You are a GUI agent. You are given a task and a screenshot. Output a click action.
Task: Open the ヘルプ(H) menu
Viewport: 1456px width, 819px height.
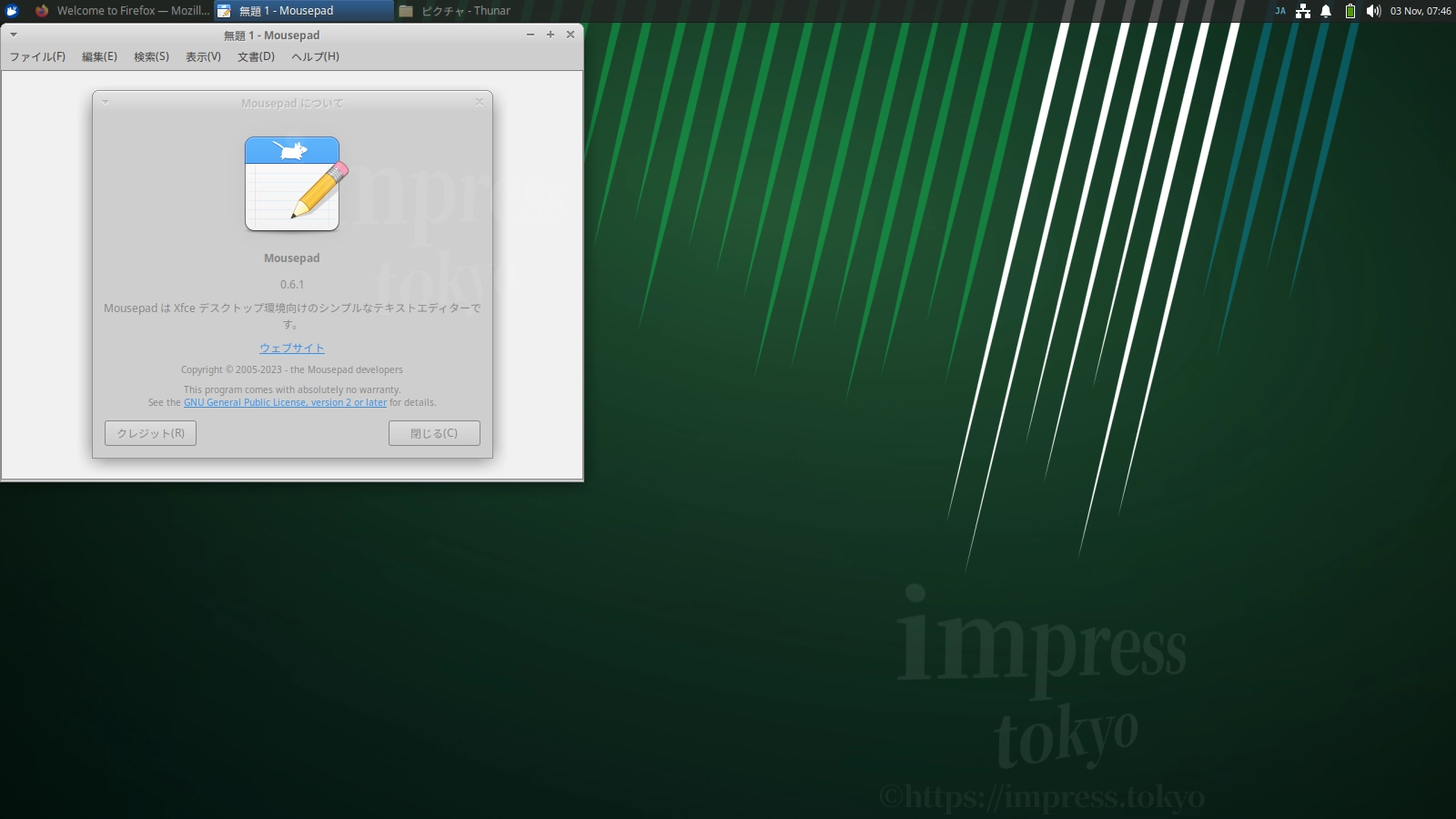point(315,56)
